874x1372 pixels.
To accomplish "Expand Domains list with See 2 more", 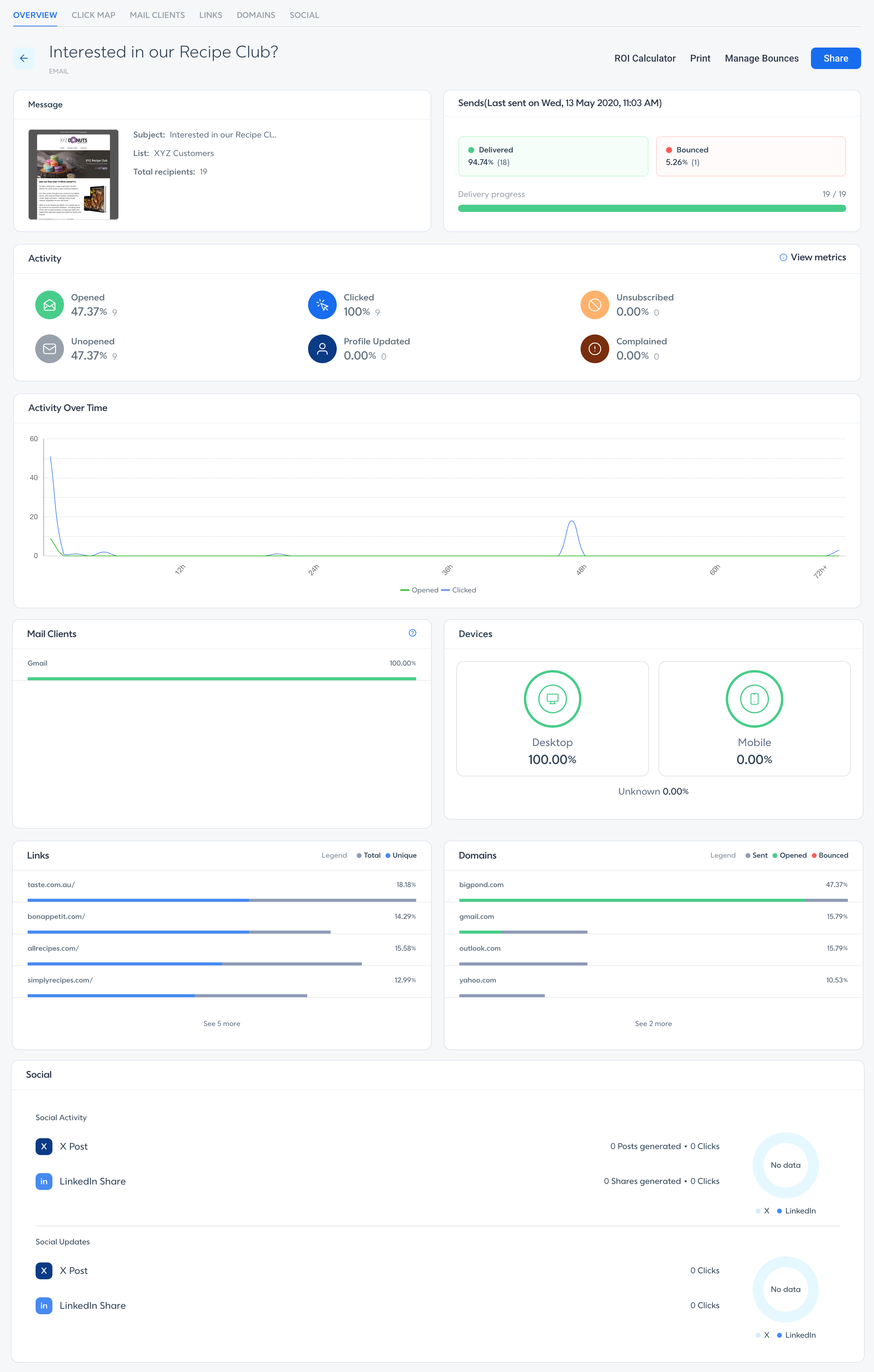I will (x=653, y=1023).
